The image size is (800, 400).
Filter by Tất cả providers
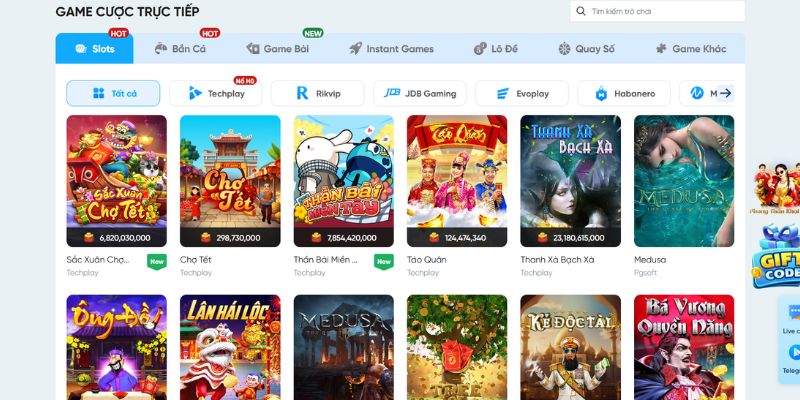pos(113,93)
